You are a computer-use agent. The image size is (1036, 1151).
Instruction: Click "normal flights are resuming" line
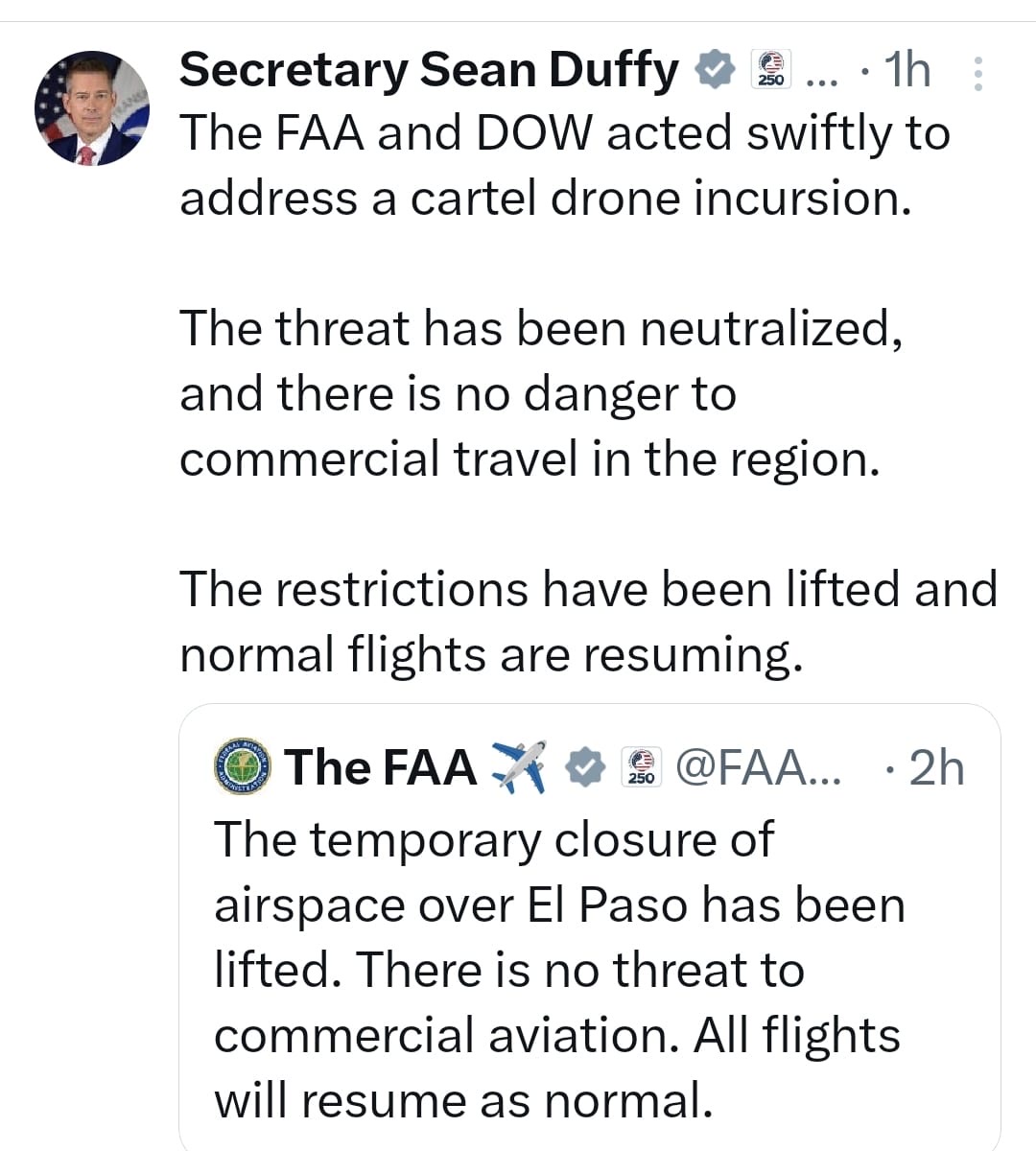pos(490,654)
